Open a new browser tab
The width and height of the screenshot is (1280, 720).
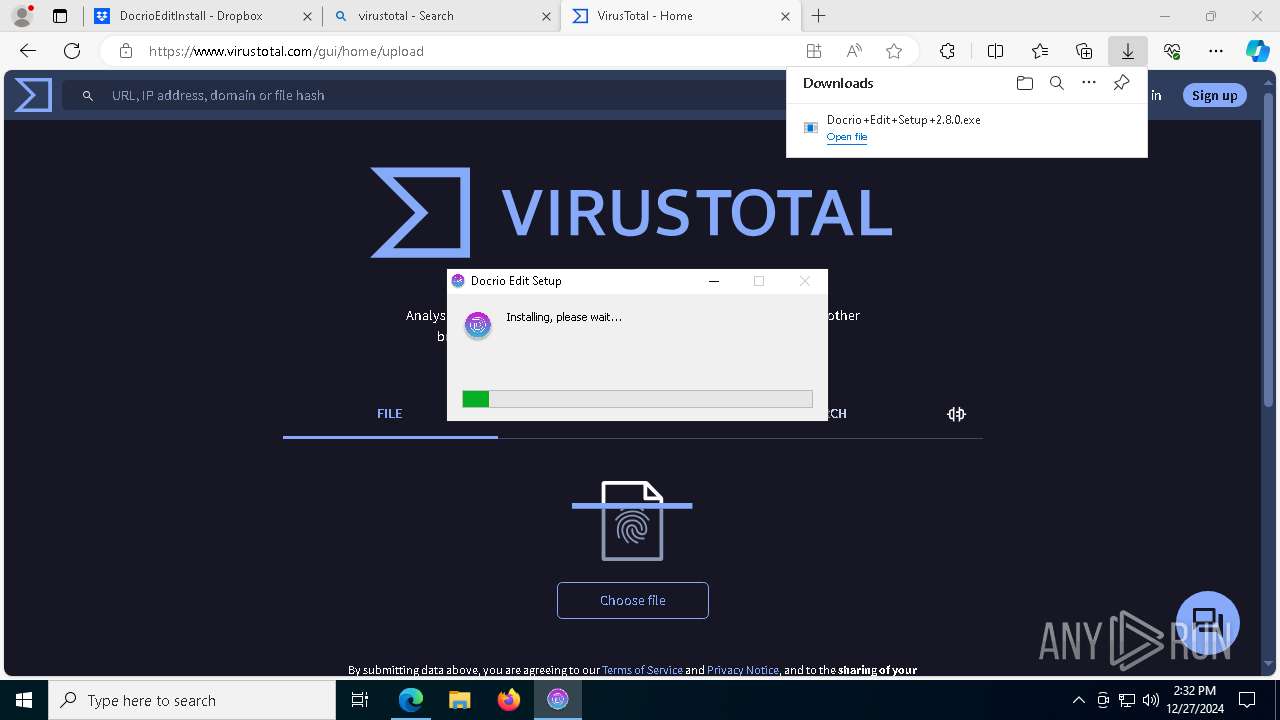tap(819, 16)
